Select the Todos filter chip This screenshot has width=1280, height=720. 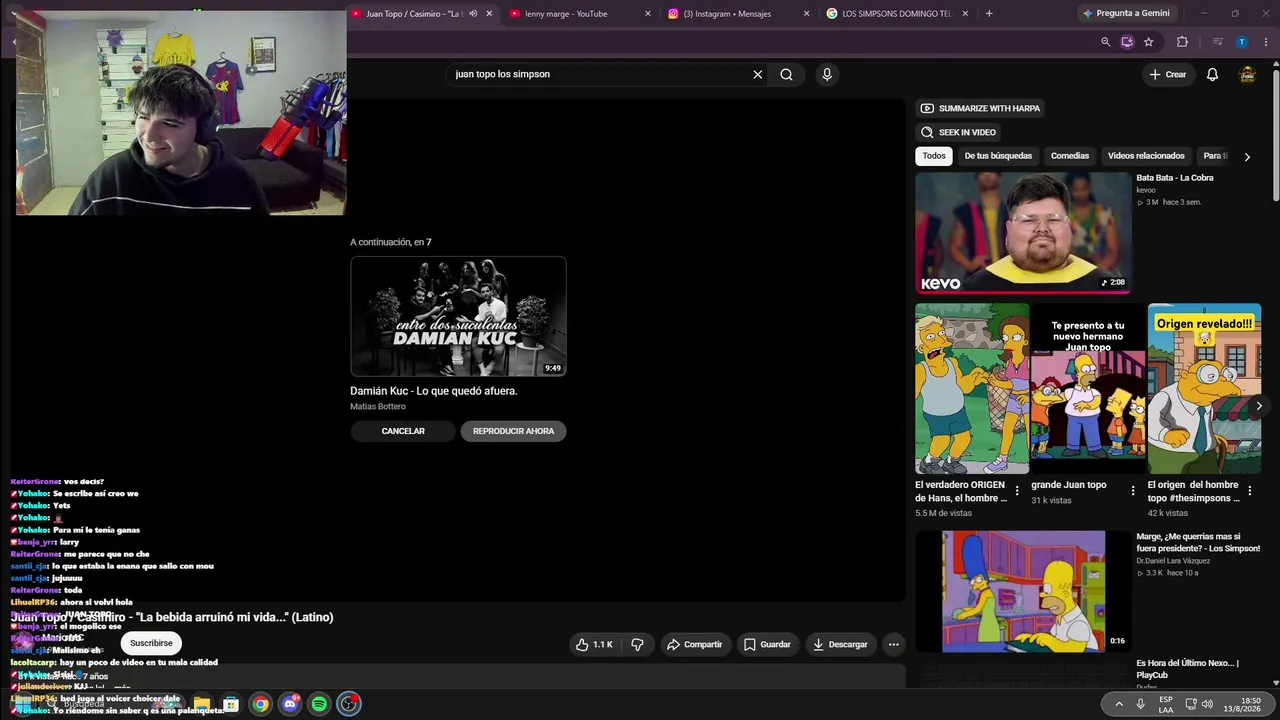point(934,156)
